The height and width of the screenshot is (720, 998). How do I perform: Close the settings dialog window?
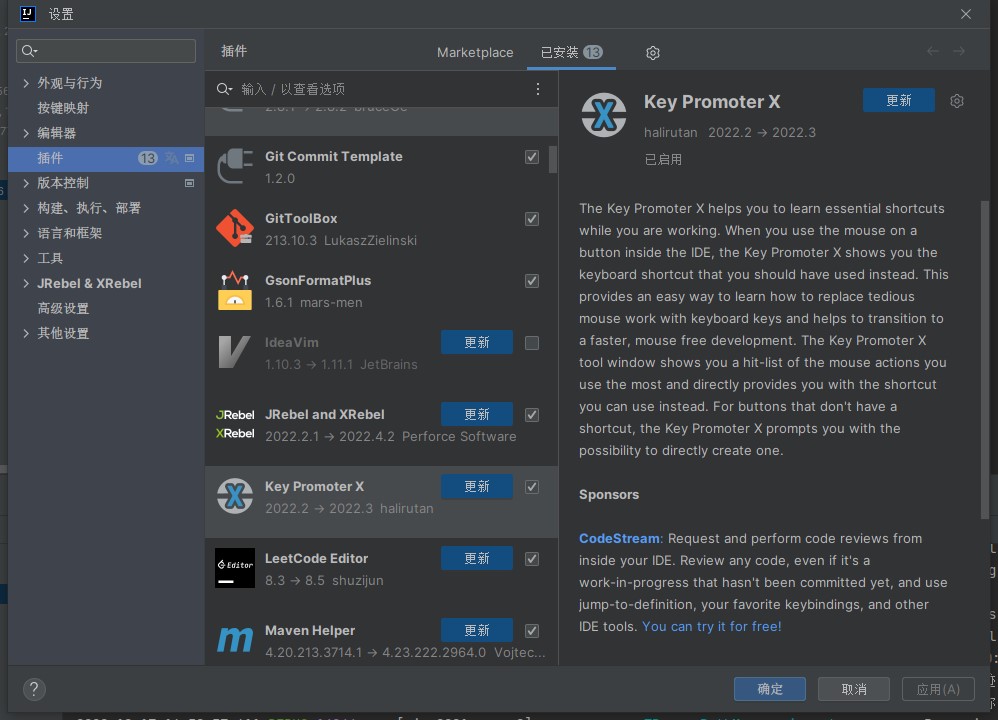966,14
